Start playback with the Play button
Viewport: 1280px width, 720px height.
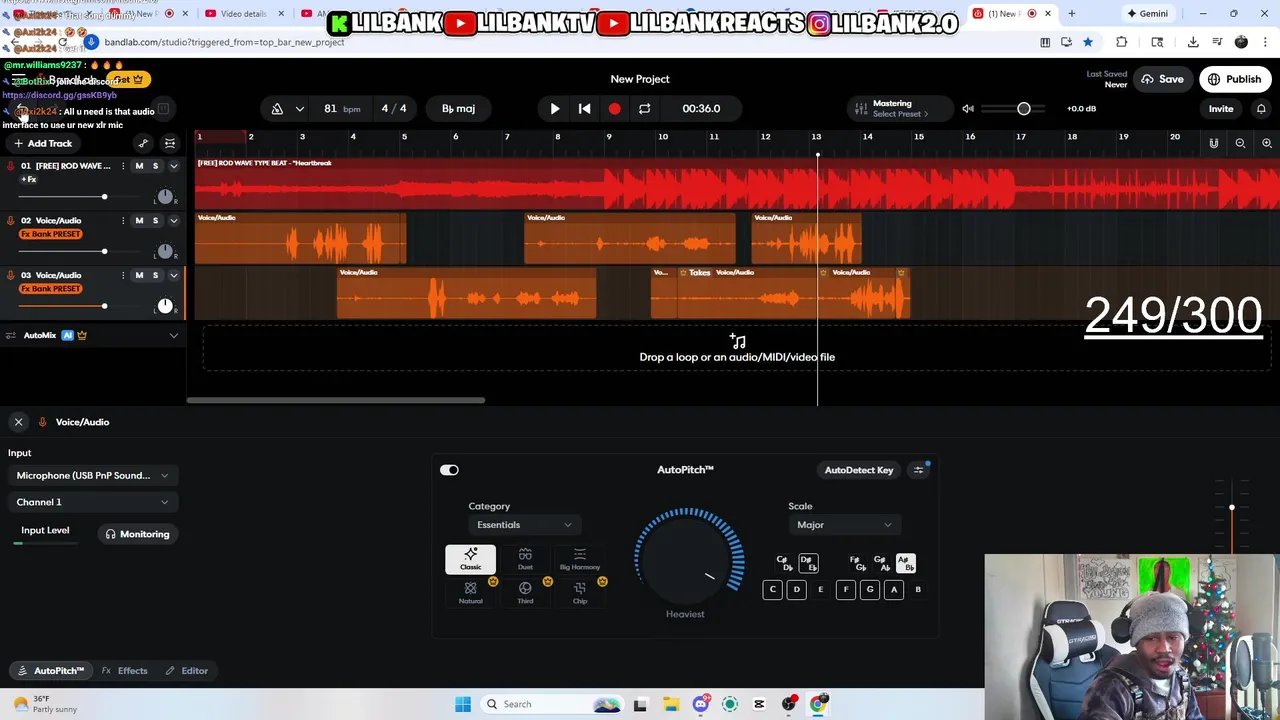click(x=555, y=108)
